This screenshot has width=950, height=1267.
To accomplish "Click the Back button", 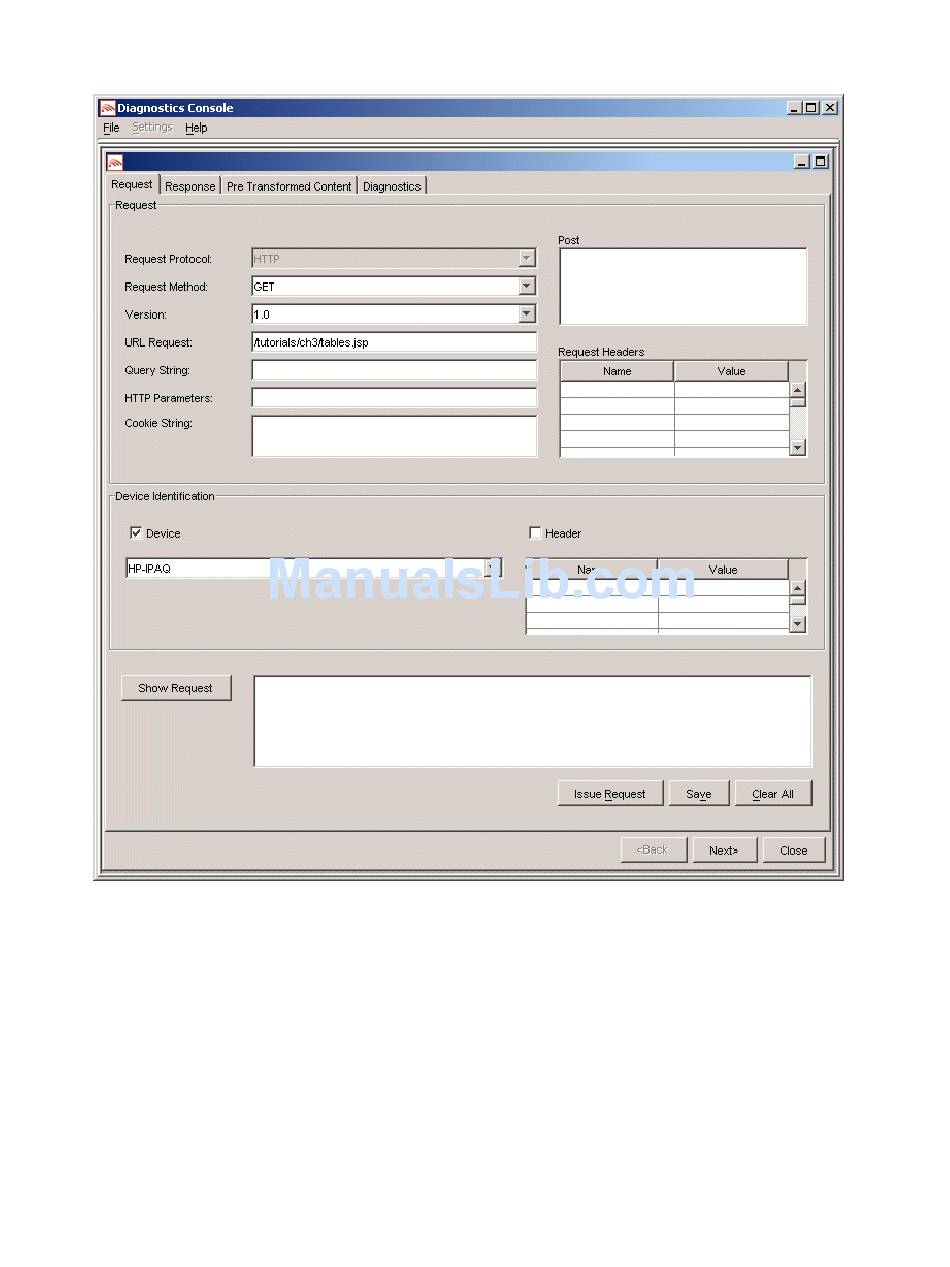I will [x=654, y=850].
